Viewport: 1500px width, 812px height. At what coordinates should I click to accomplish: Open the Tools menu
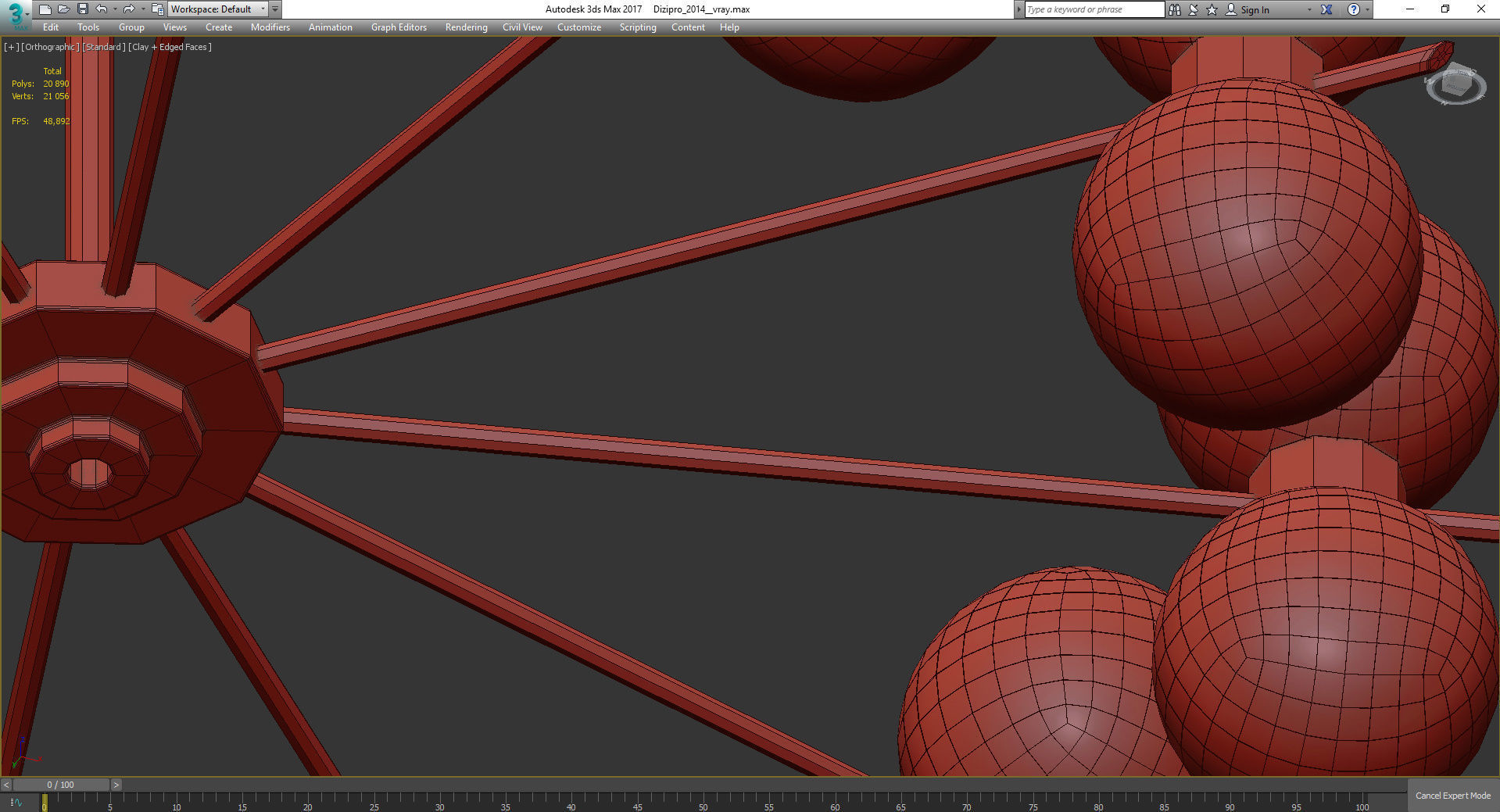click(88, 27)
